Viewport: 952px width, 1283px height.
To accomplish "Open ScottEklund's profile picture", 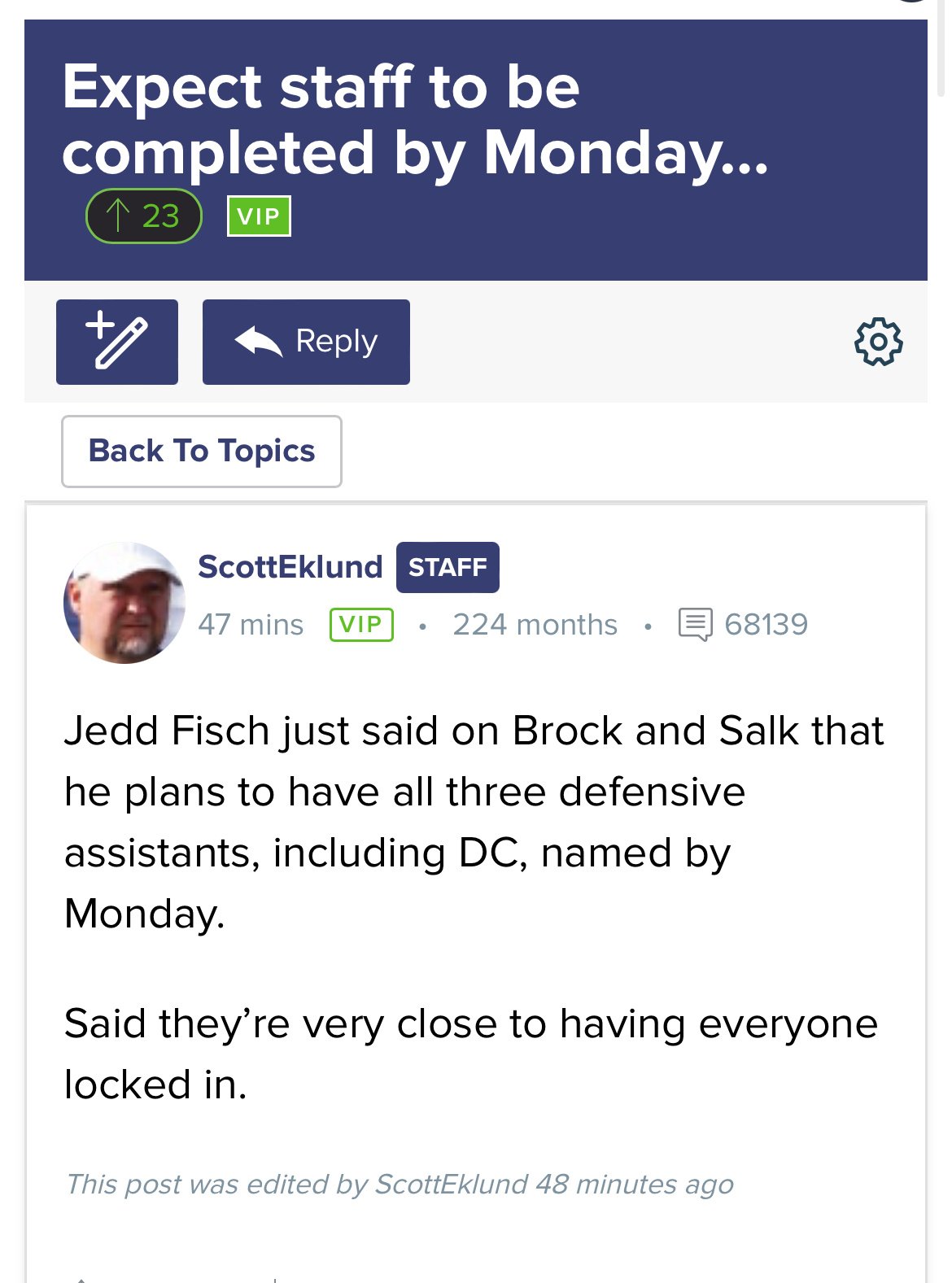I will 124,603.
